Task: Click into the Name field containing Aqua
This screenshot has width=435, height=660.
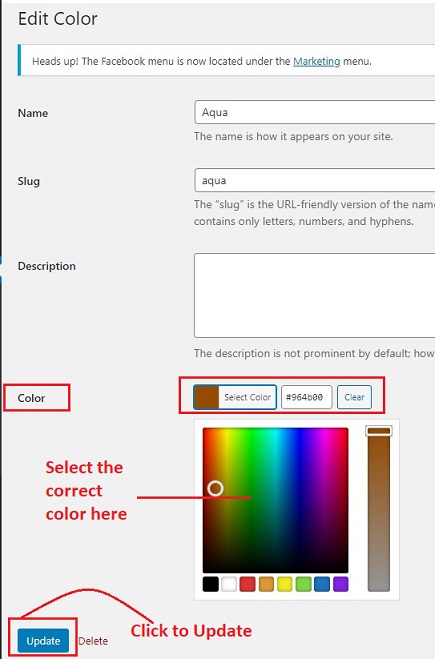Action: pyautogui.click(x=315, y=112)
